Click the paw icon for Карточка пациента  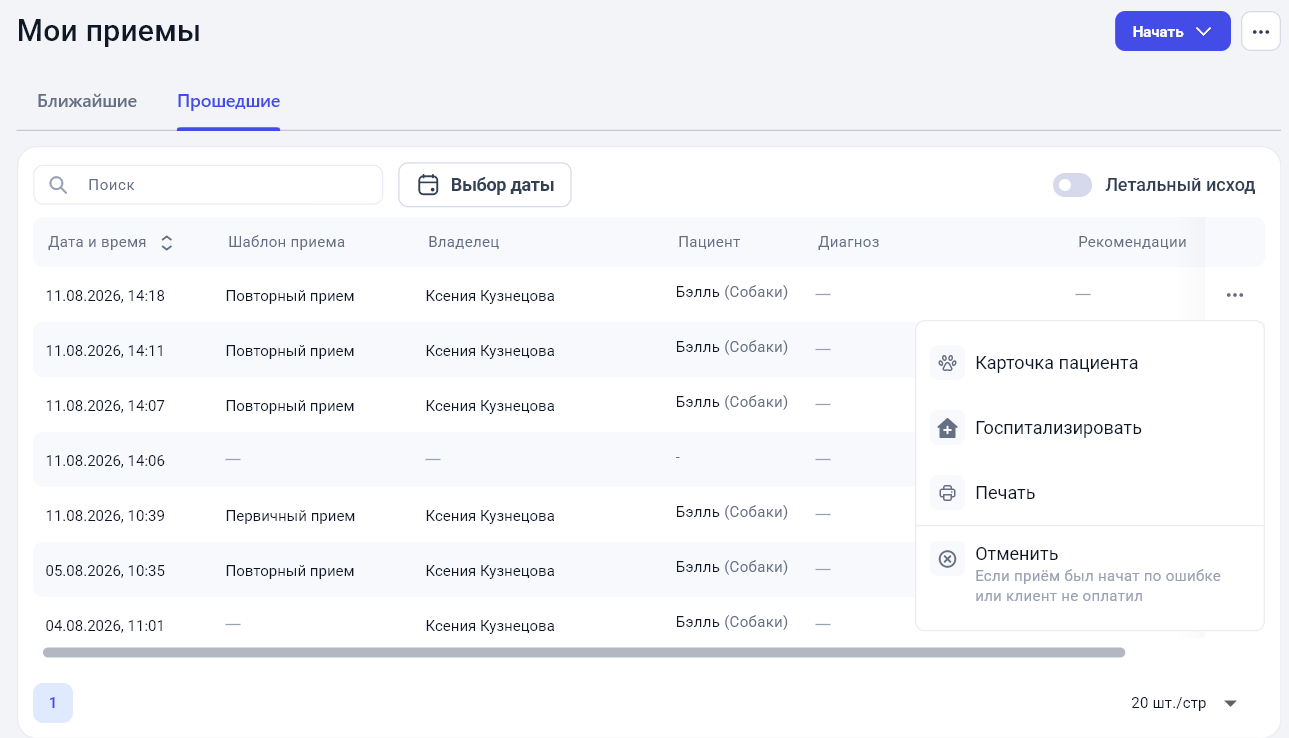(947, 363)
